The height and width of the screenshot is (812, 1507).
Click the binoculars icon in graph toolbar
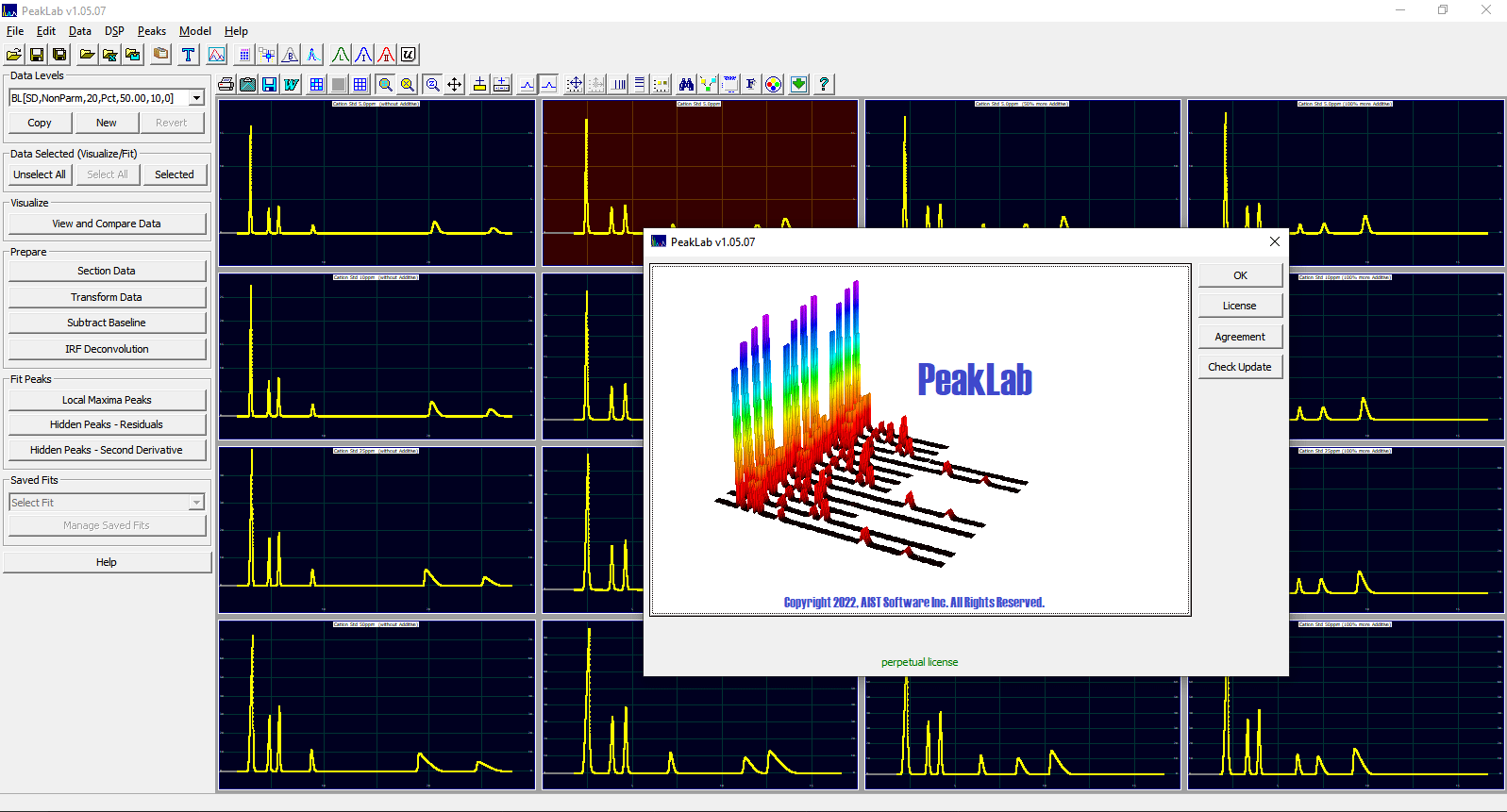686,85
